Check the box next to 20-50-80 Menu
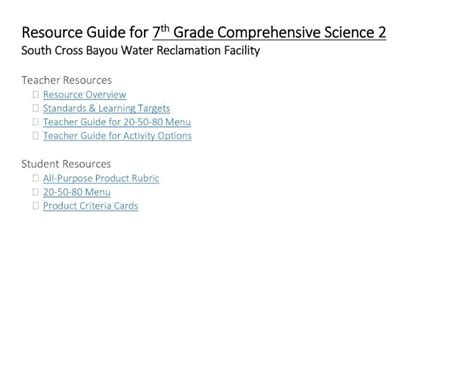This screenshot has width=474, height=365. (x=36, y=192)
